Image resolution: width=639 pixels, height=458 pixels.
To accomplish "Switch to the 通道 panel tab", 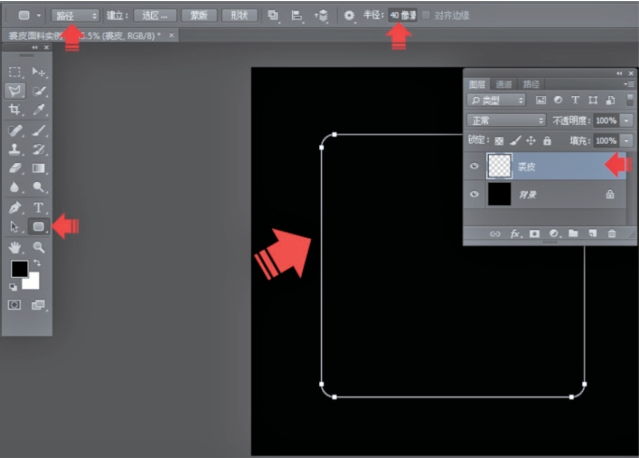I will tap(504, 84).
